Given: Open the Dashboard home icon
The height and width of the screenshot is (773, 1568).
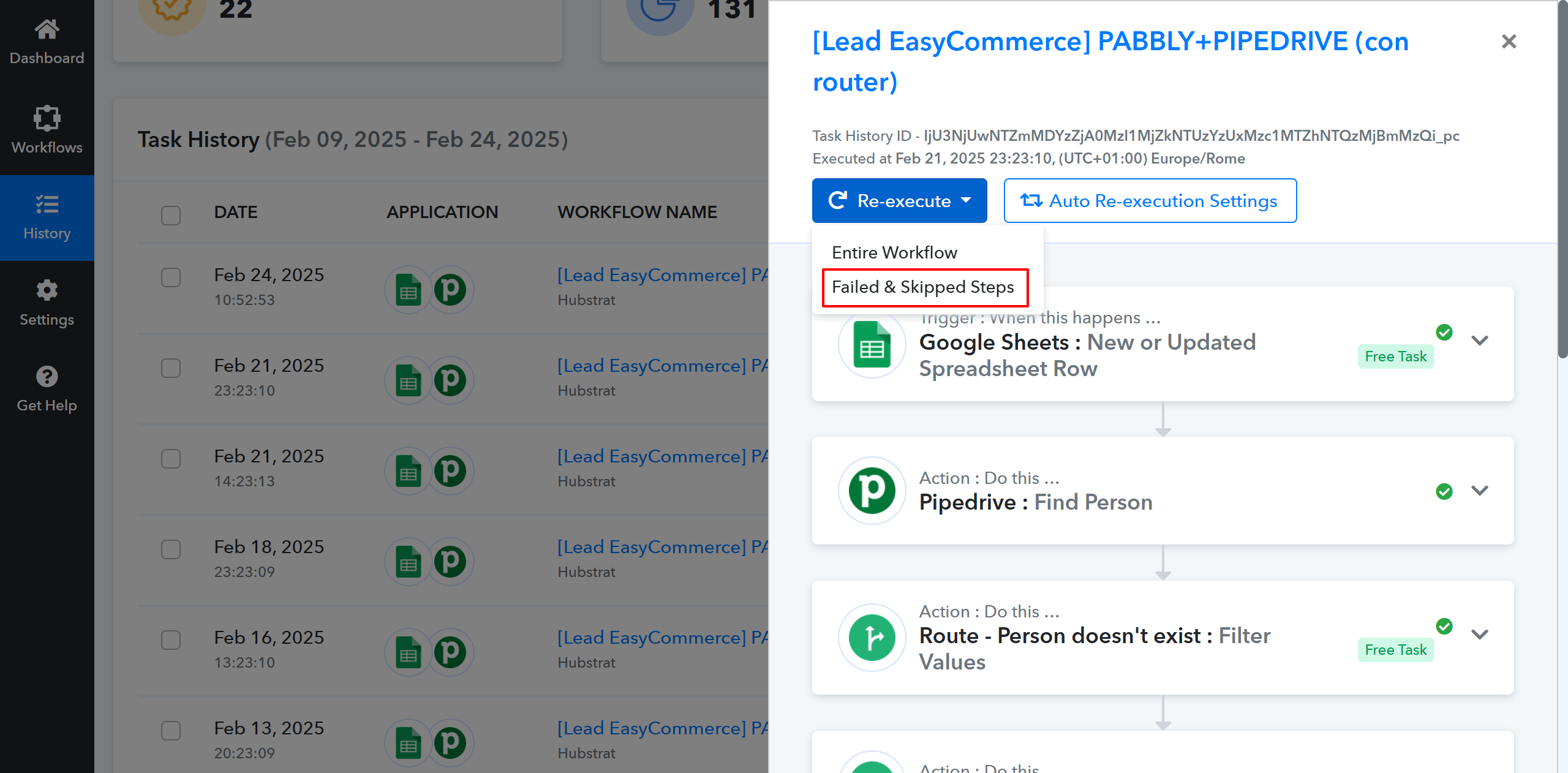Looking at the screenshot, I should [47, 29].
